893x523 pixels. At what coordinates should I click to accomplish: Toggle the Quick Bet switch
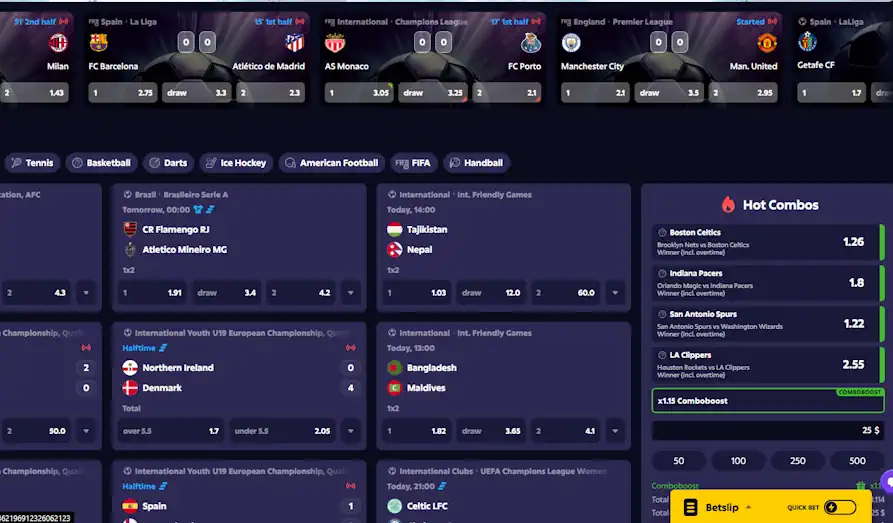(839, 507)
